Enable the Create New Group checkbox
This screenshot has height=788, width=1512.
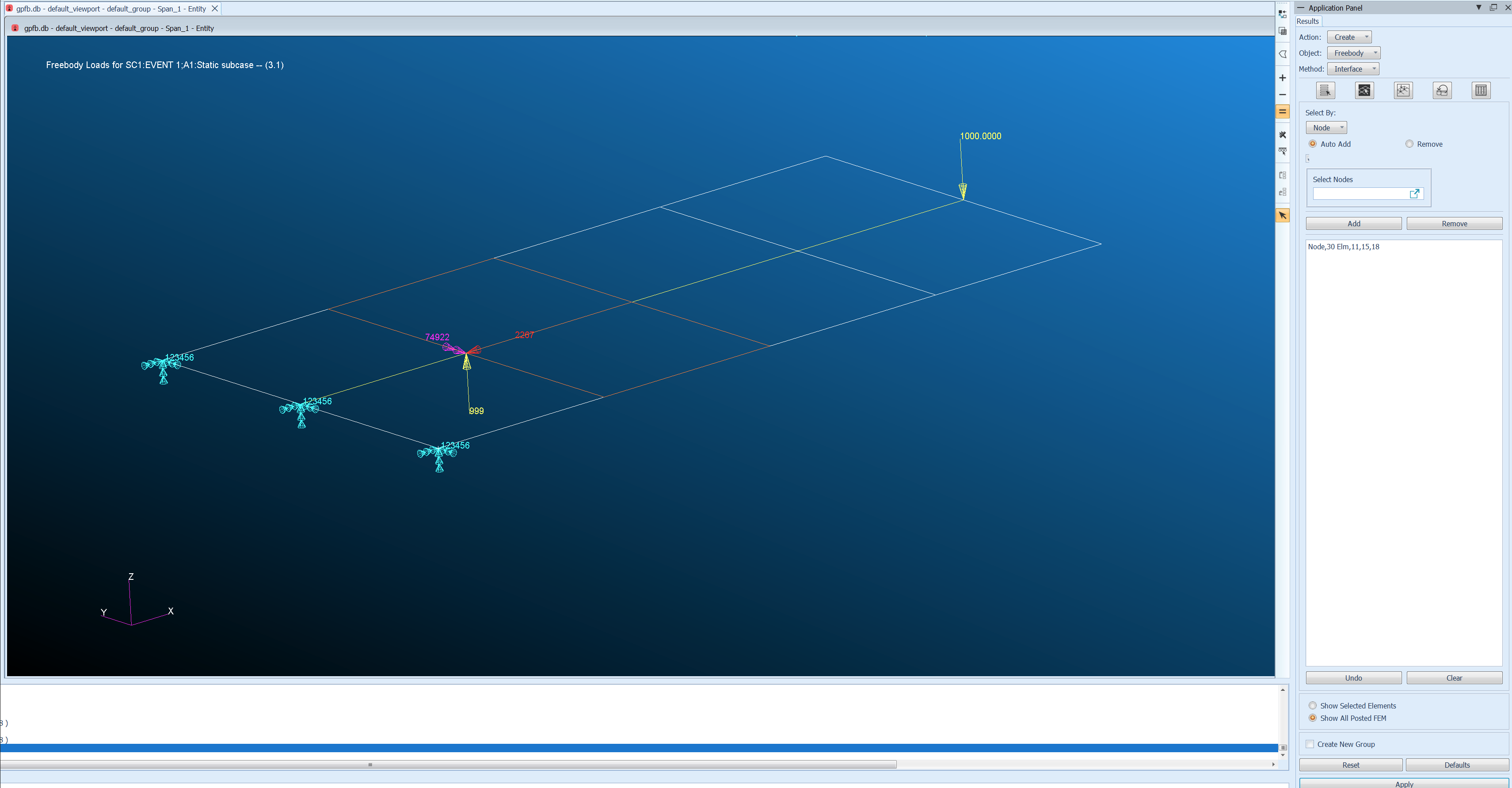coord(1310,744)
